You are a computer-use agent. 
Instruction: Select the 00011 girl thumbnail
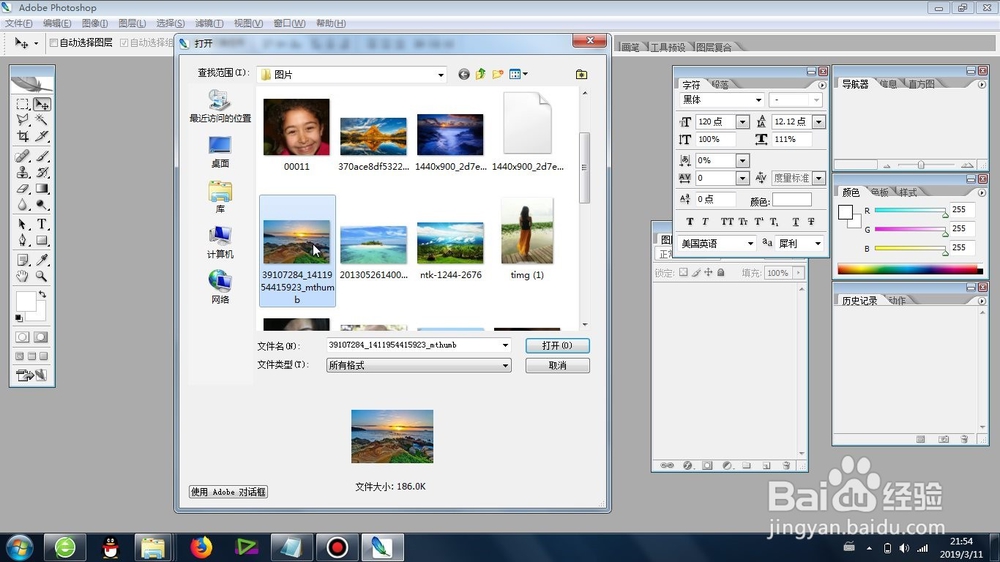297,127
